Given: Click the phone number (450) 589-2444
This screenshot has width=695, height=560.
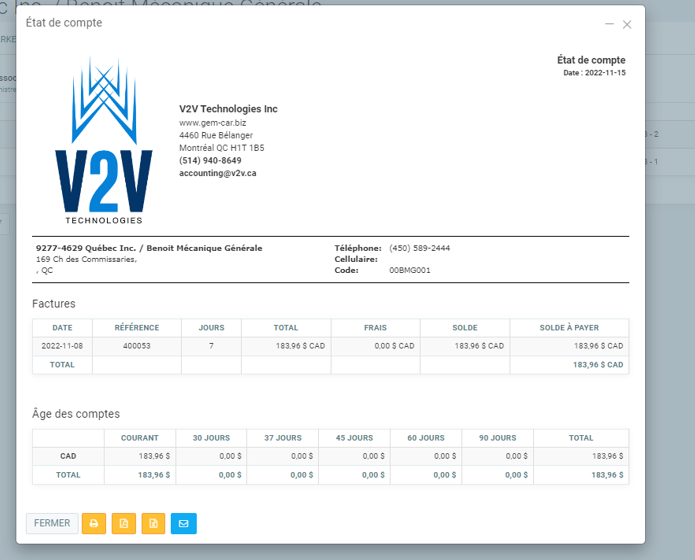Looking at the screenshot, I should point(419,248).
